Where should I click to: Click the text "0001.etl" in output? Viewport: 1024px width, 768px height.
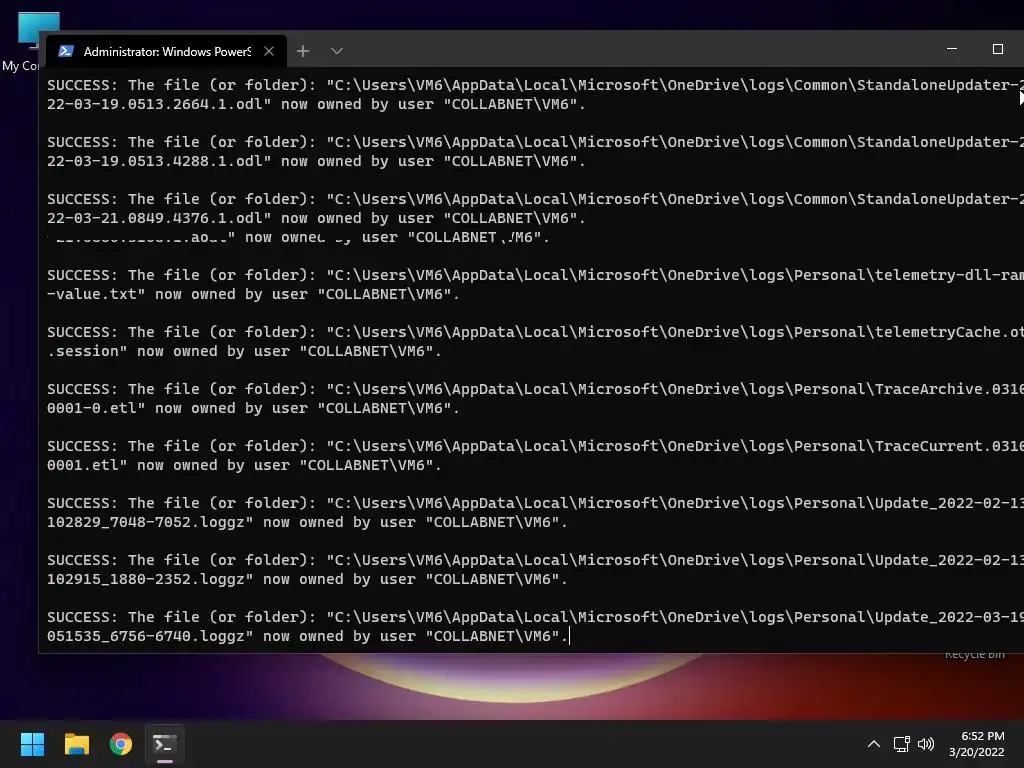coord(83,465)
